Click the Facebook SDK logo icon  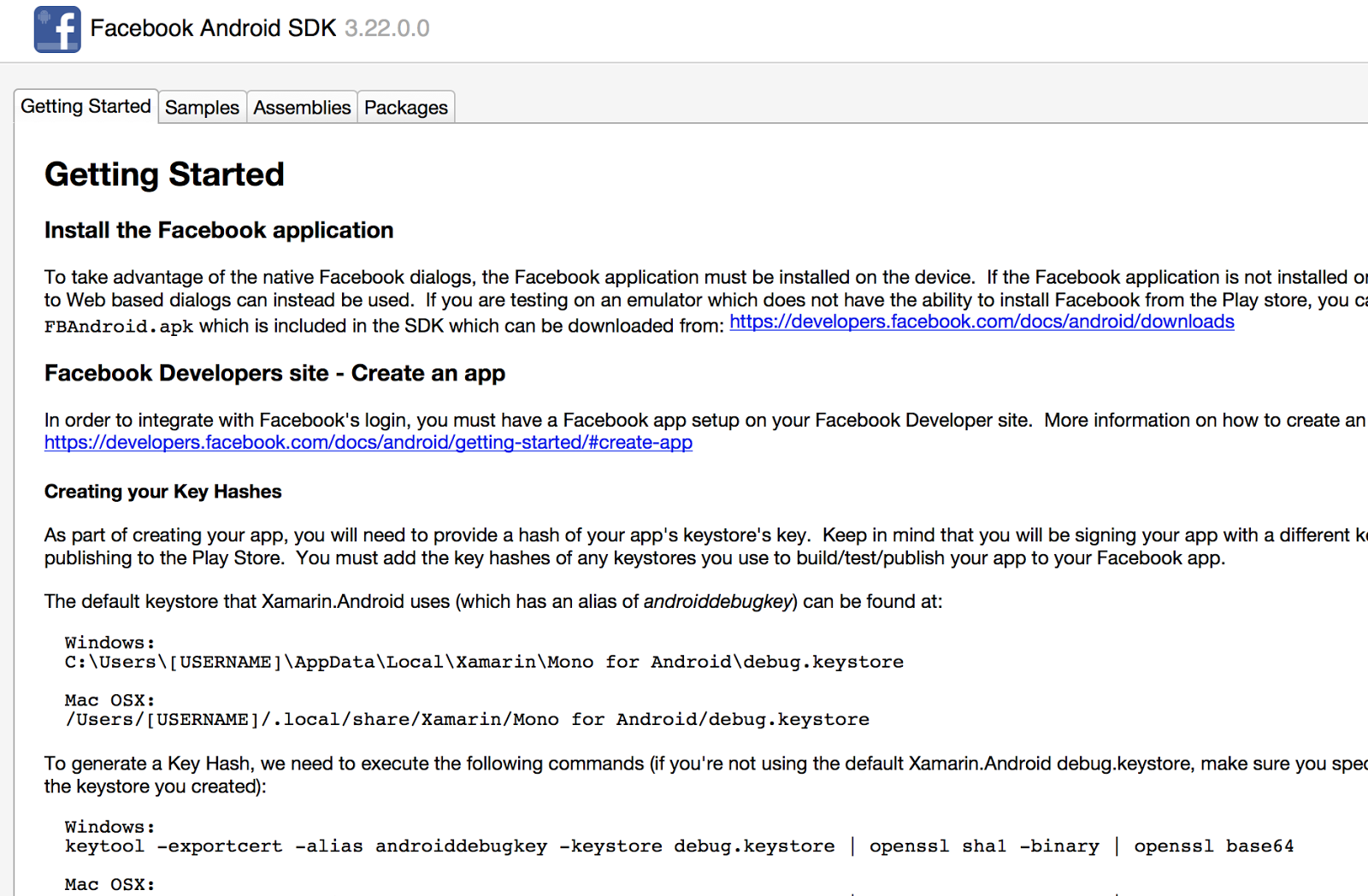[x=56, y=29]
